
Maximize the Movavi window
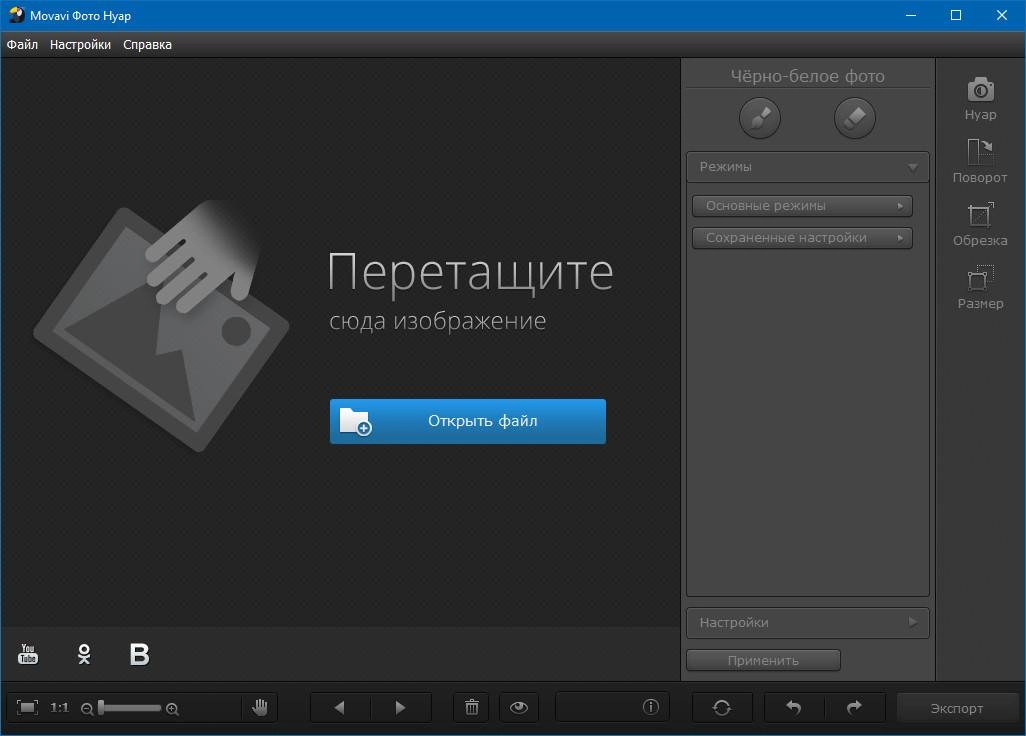pos(956,15)
